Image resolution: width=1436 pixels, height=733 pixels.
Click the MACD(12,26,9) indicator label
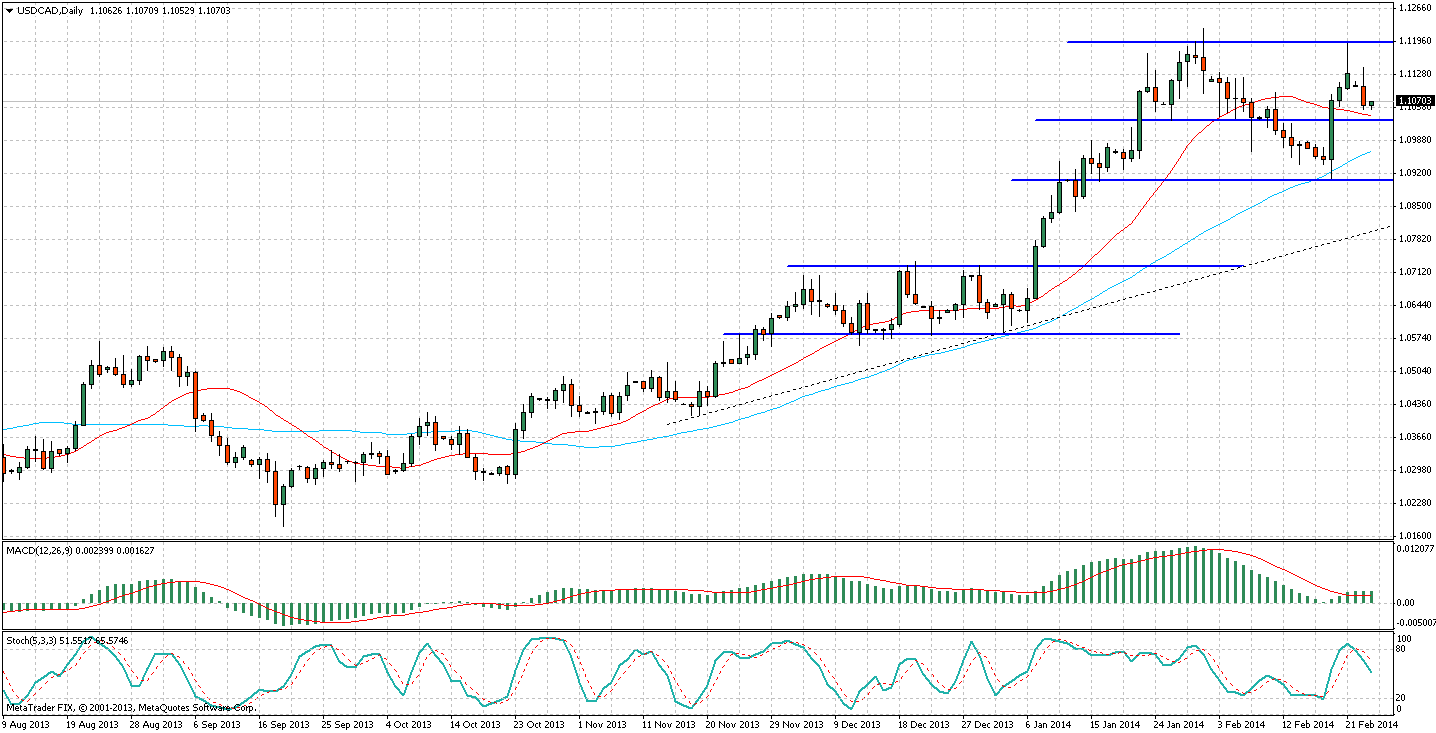point(44,550)
